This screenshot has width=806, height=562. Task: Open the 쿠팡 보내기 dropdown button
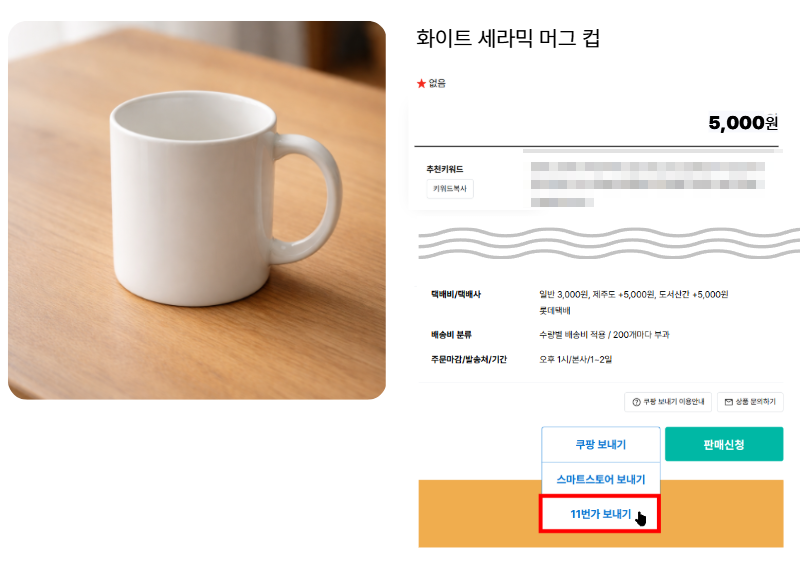tap(600, 444)
